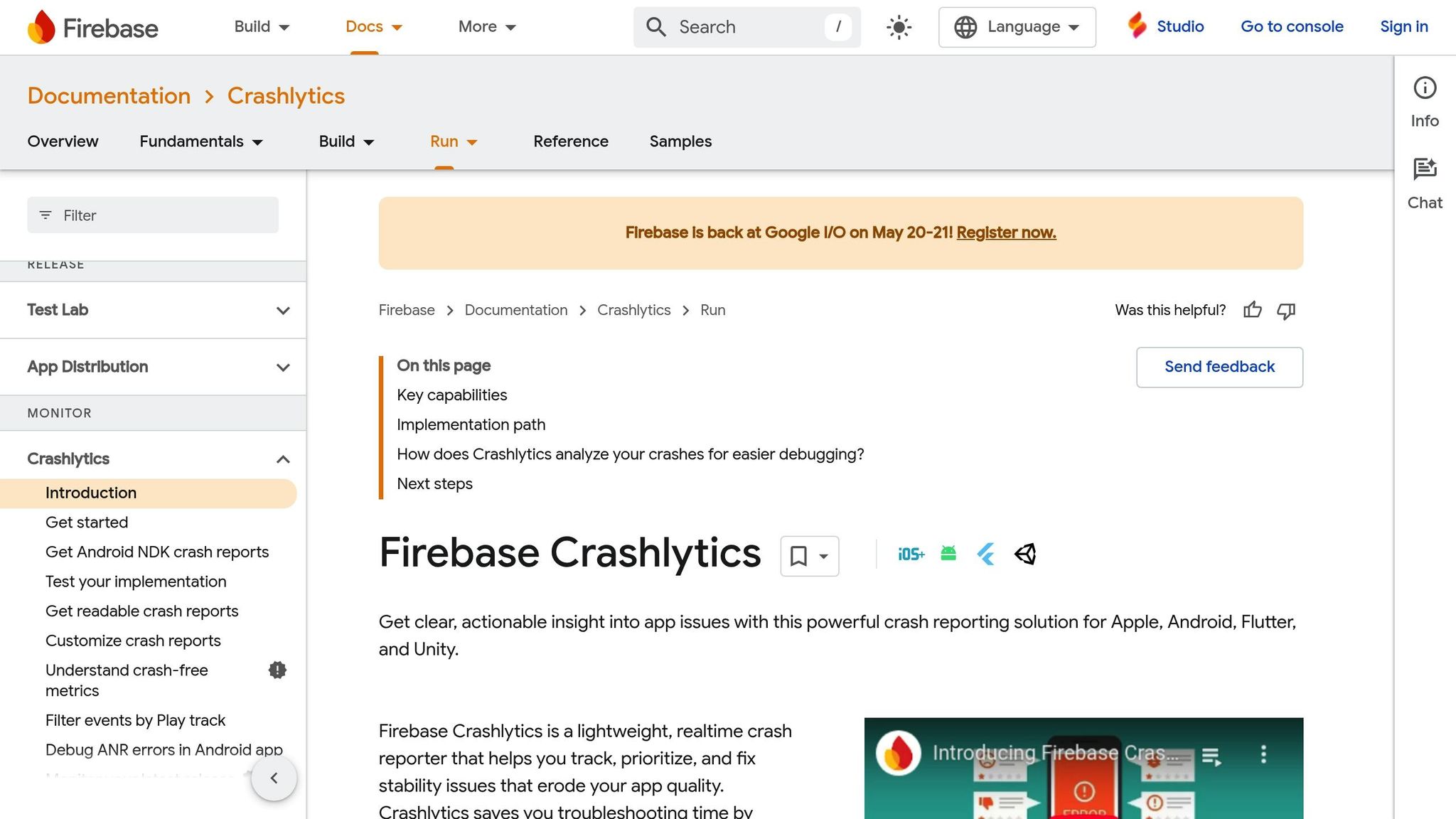Jump to How does Crashlytics analyze section

[x=631, y=454]
